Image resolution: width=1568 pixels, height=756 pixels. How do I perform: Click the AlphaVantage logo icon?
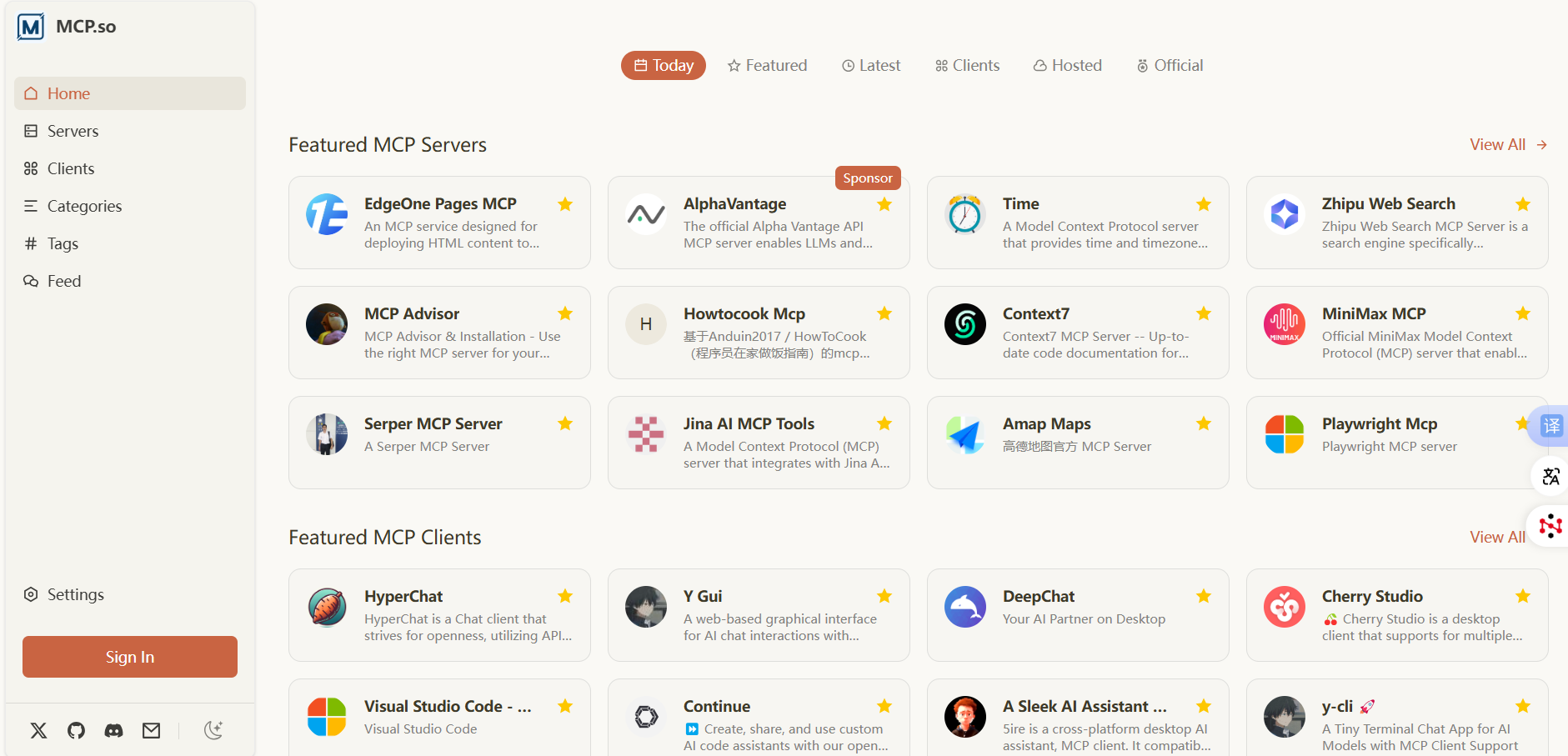[x=646, y=214]
